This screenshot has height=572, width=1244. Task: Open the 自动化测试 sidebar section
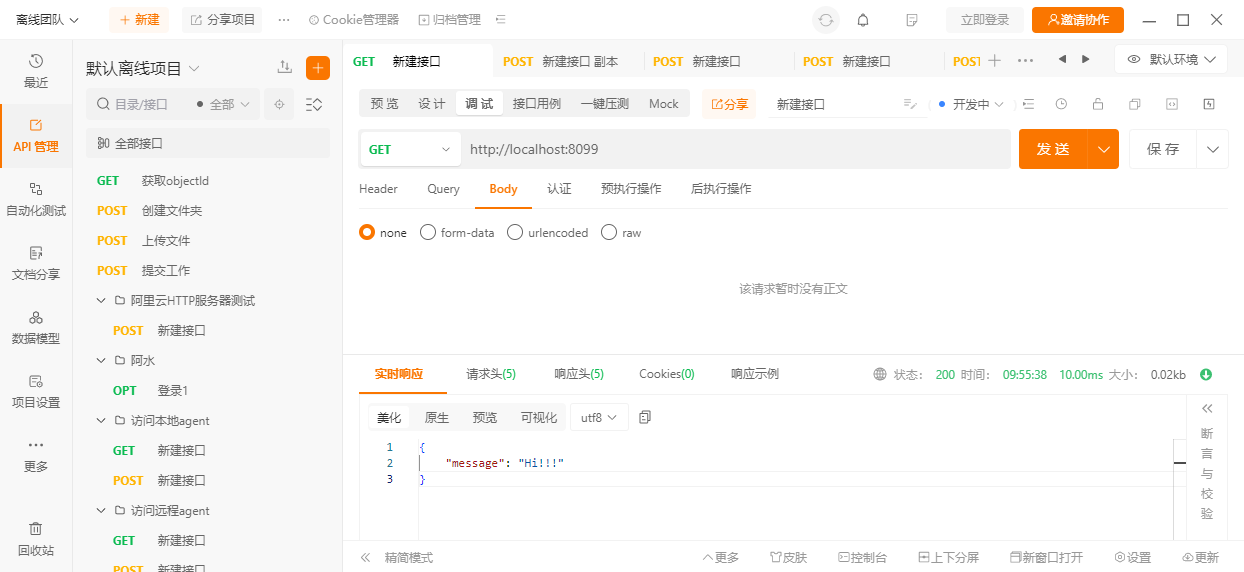click(36, 199)
